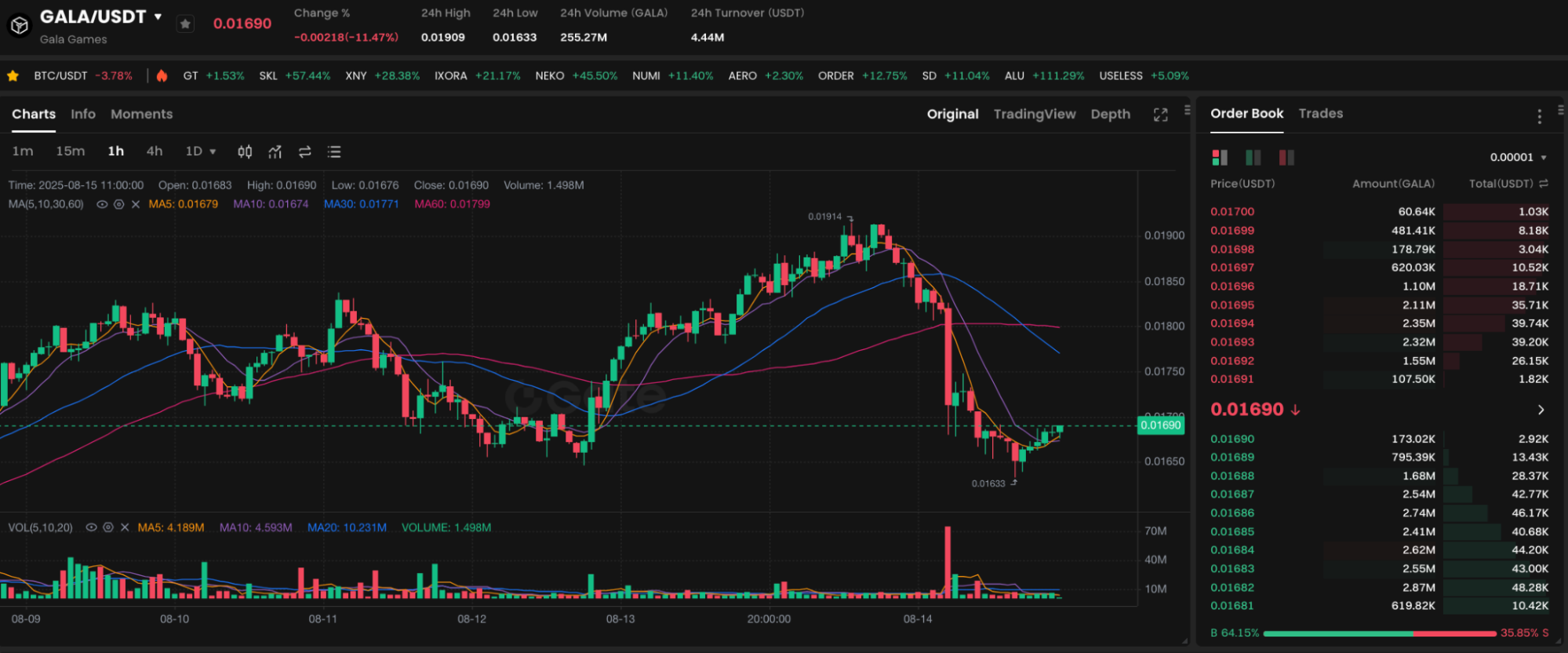Image resolution: width=1568 pixels, height=653 pixels.
Task: Click the swap arrows icon in chart toolbar
Action: 304,151
